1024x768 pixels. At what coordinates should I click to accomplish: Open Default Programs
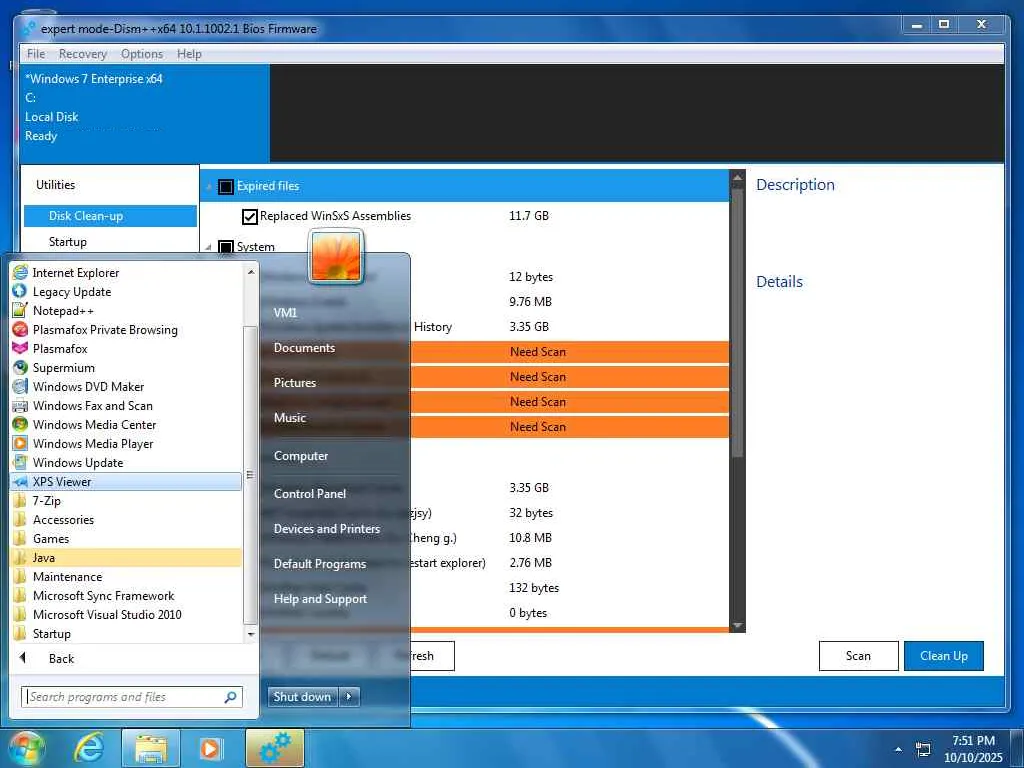[x=319, y=564]
